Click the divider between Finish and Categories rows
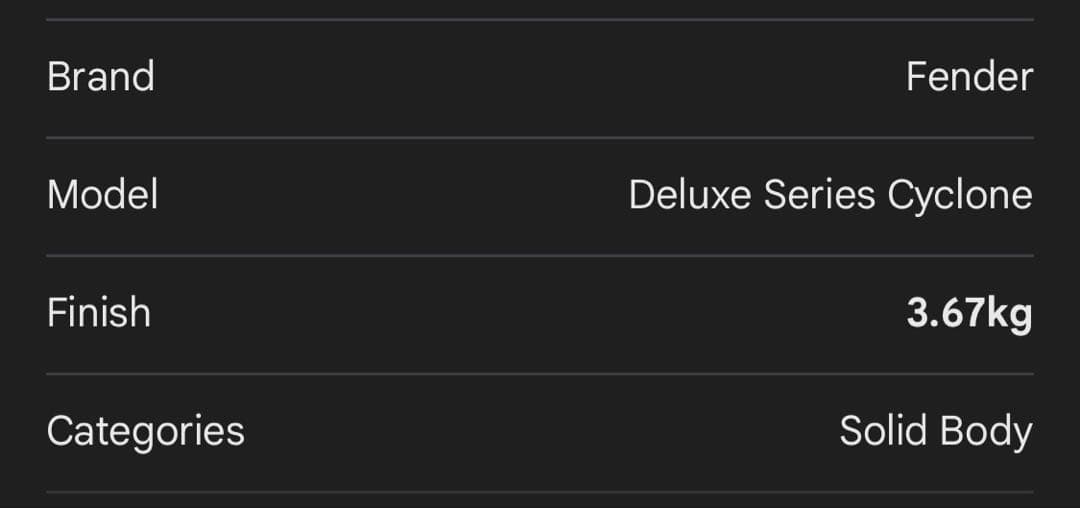This screenshot has width=1080, height=508. pyautogui.click(x=540, y=373)
